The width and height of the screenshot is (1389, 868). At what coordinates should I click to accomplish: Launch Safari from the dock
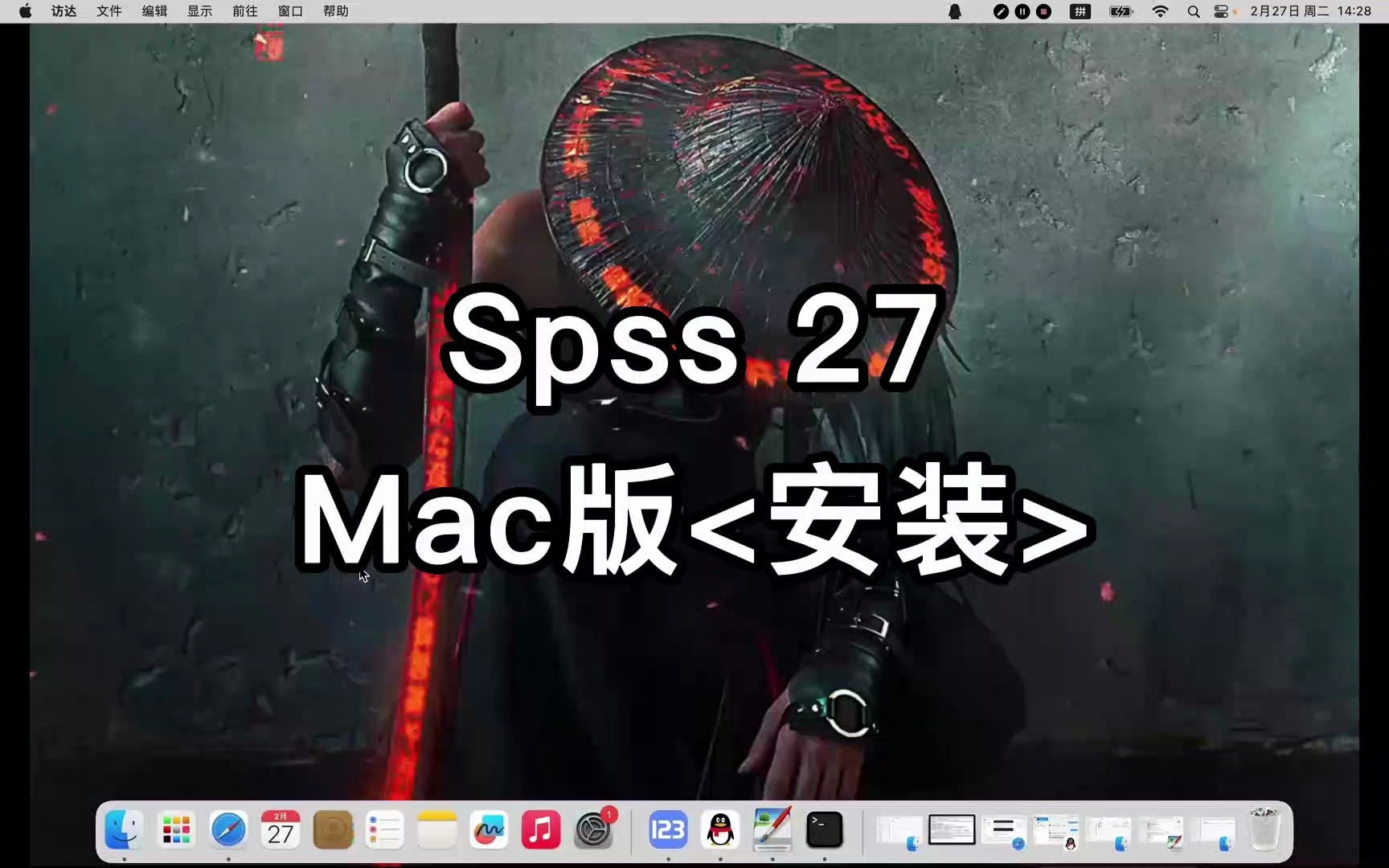[228, 829]
